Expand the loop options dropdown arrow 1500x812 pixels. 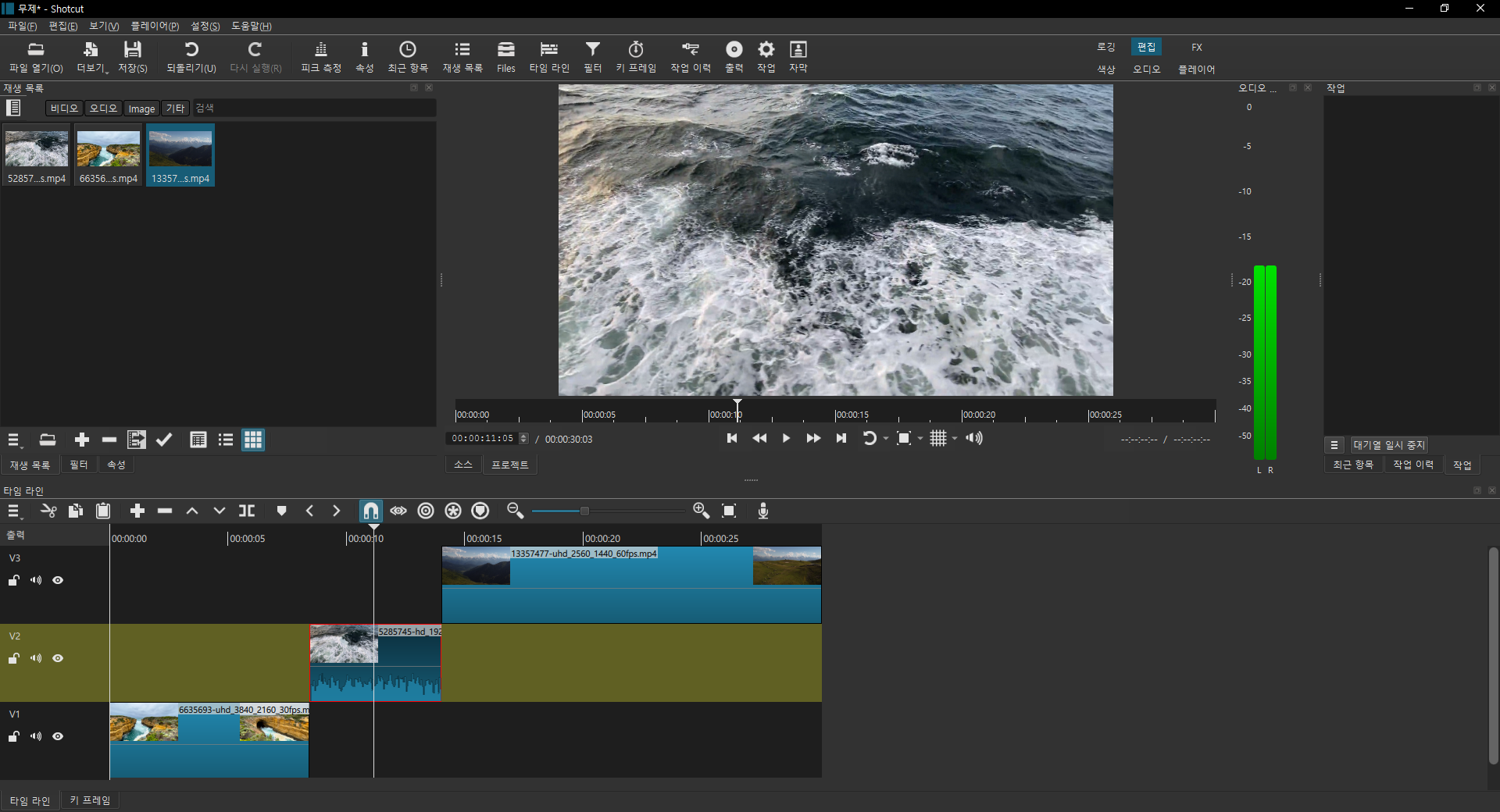tap(886, 438)
